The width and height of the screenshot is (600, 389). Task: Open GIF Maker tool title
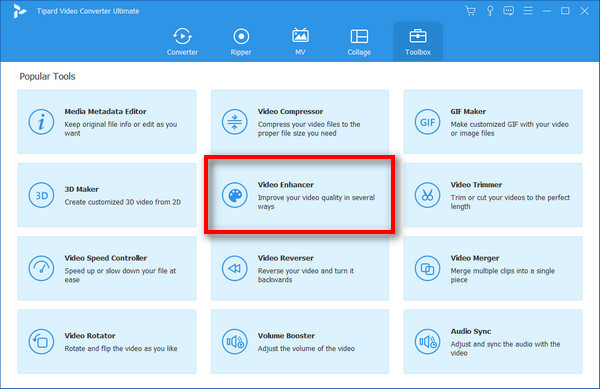pyautogui.click(x=468, y=111)
